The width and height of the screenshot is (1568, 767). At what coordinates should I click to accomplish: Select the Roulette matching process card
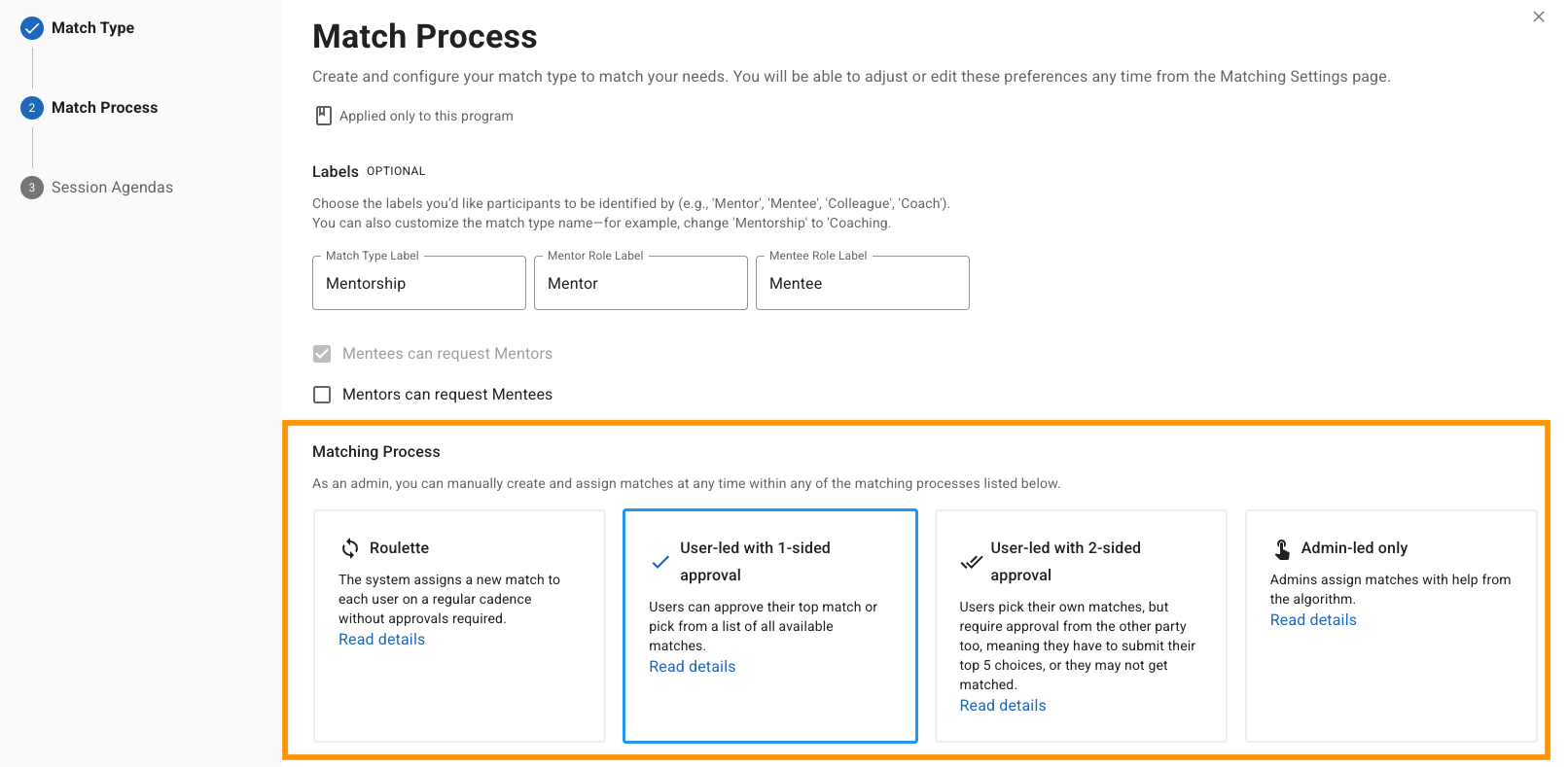[459, 680]
